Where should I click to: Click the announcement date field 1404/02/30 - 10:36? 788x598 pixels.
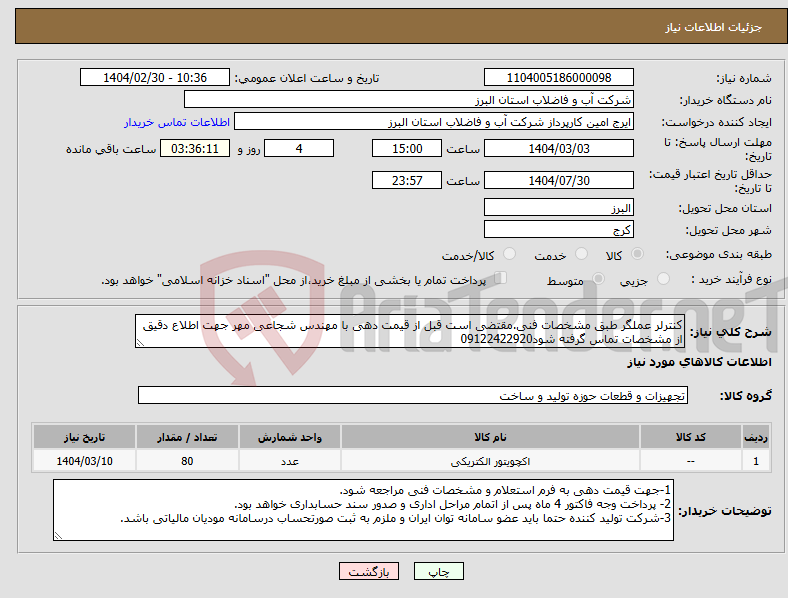(x=155, y=77)
